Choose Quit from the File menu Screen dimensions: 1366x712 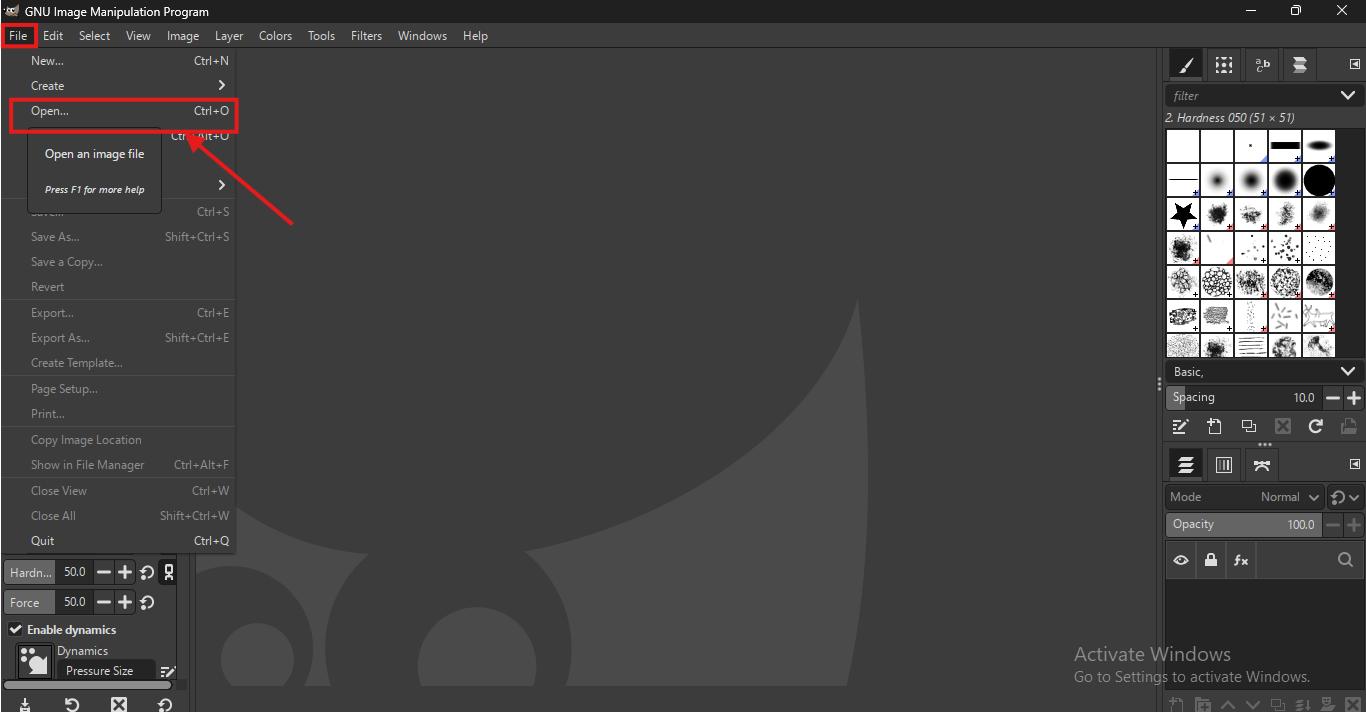(x=119, y=541)
